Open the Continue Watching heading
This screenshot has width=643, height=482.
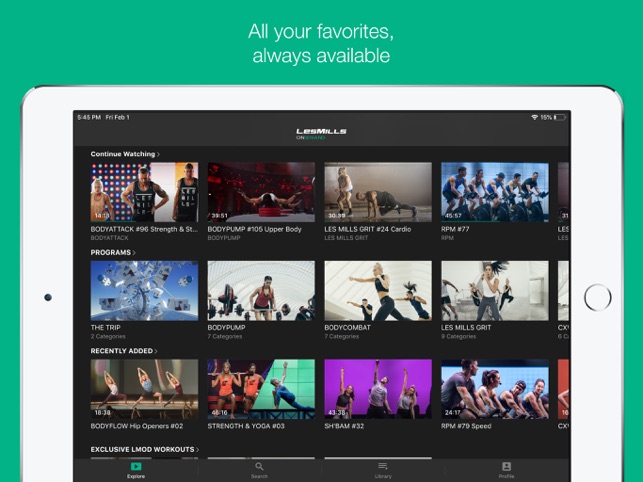coord(123,154)
